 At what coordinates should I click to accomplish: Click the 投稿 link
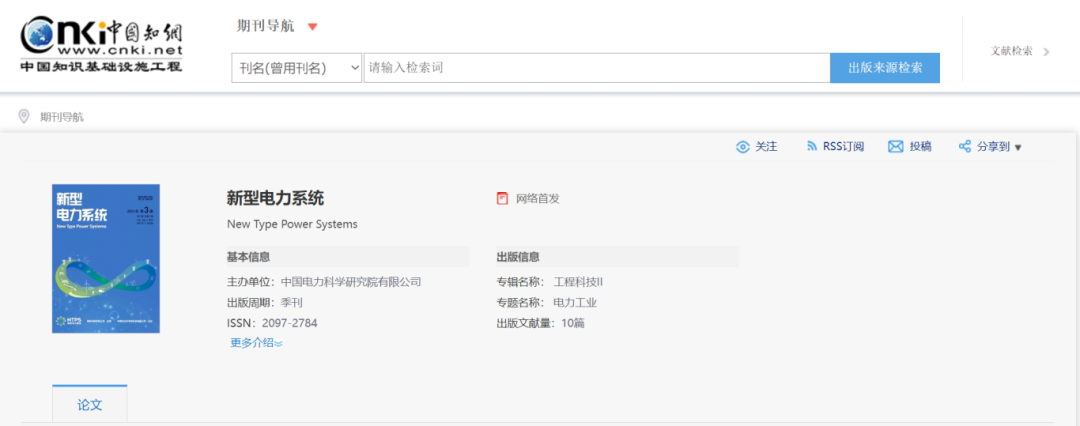920,147
